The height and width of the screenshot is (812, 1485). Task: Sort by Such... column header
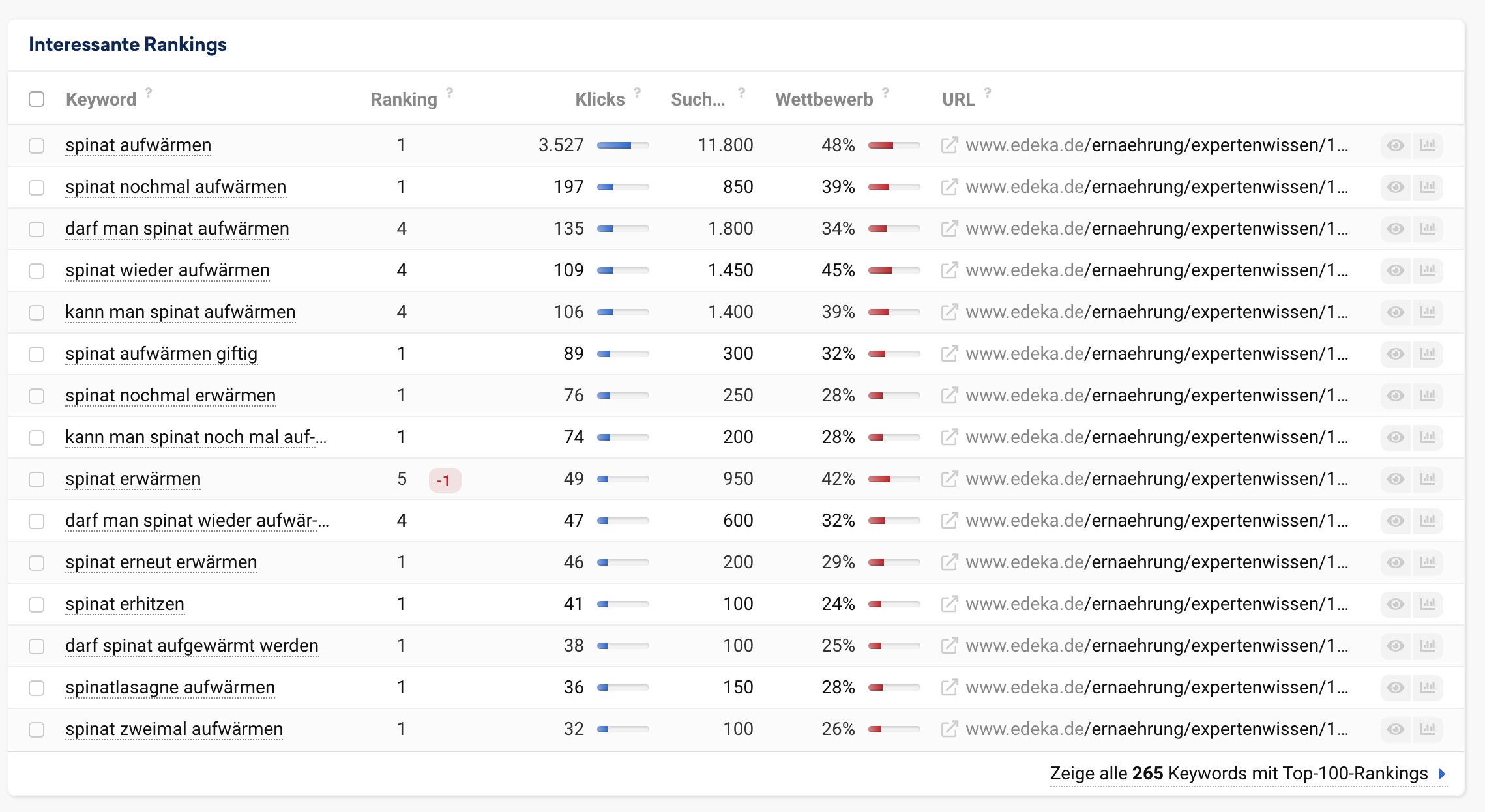coord(698,100)
